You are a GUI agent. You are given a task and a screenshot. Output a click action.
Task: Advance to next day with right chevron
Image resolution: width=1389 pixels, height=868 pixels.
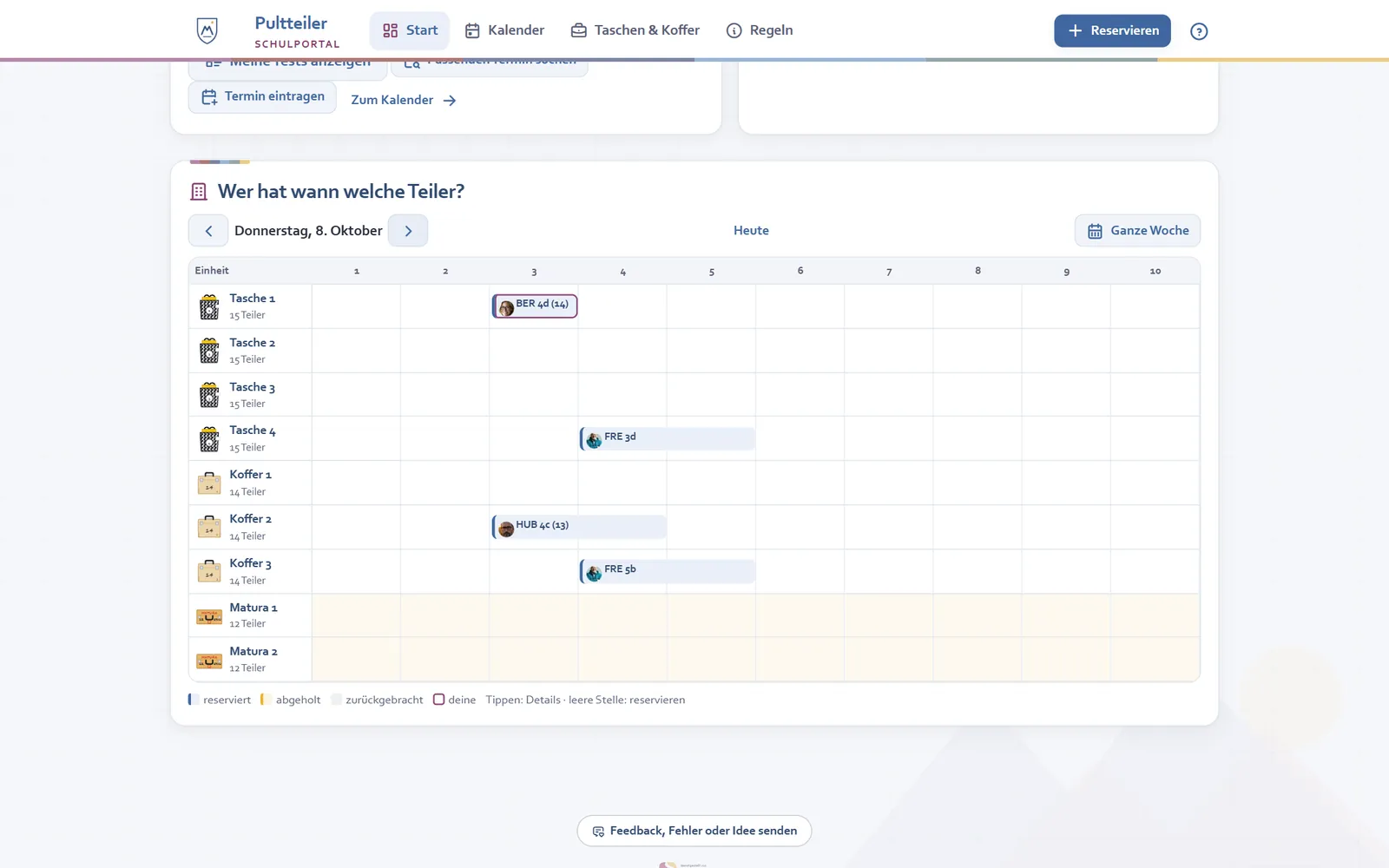[x=408, y=231]
